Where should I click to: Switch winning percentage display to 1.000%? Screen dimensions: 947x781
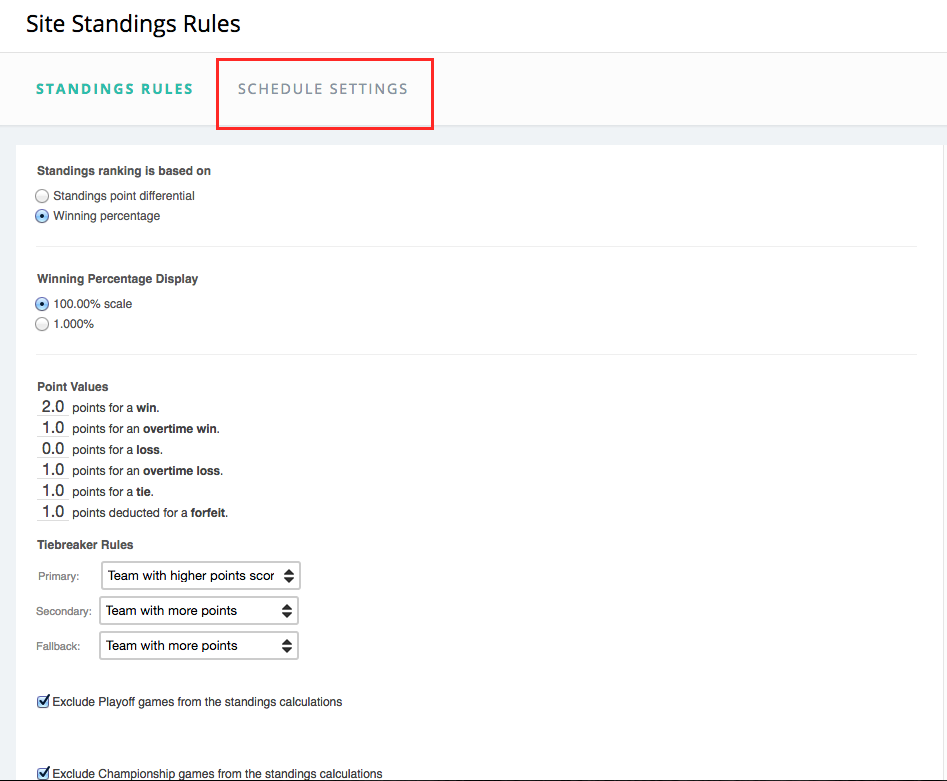coord(41,323)
